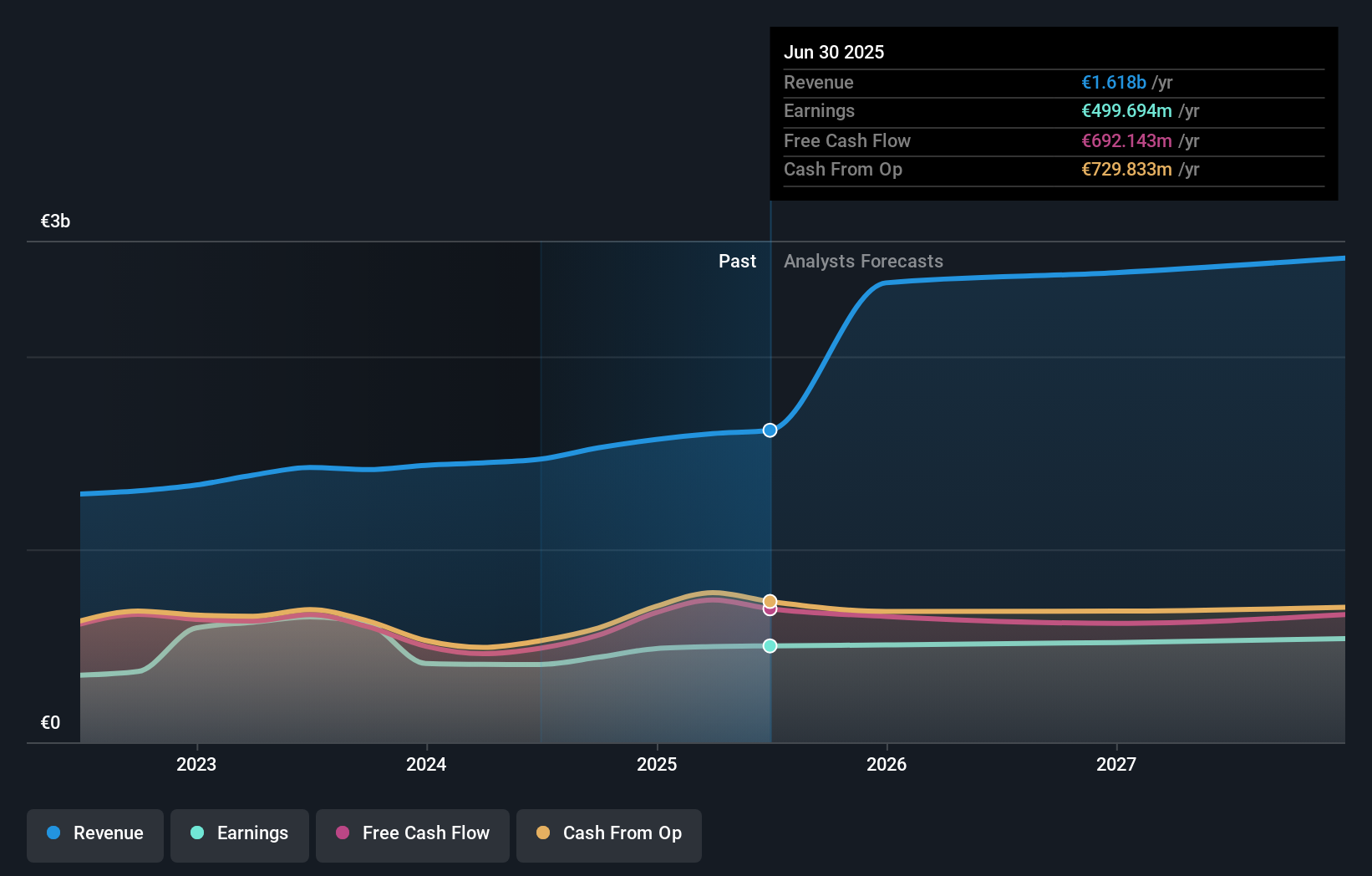
Task: Click the Revenue row label in tooltip
Action: pos(819,82)
